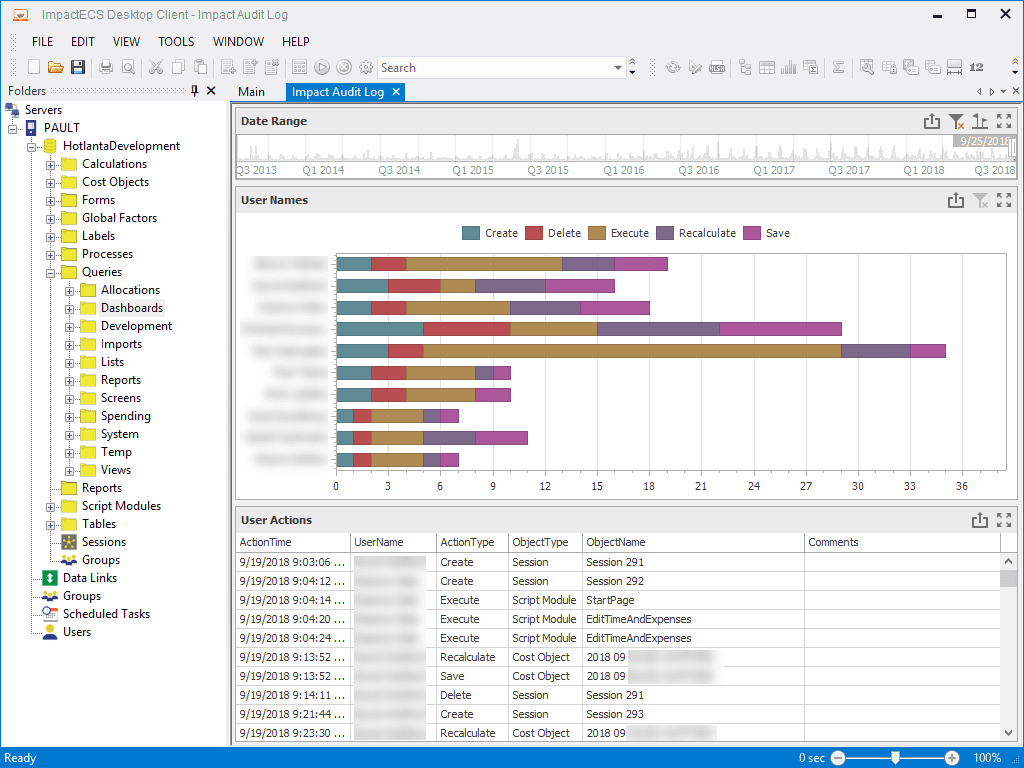Collapse the PAULT server node
The width and height of the screenshot is (1024, 768).
(x=12, y=129)
